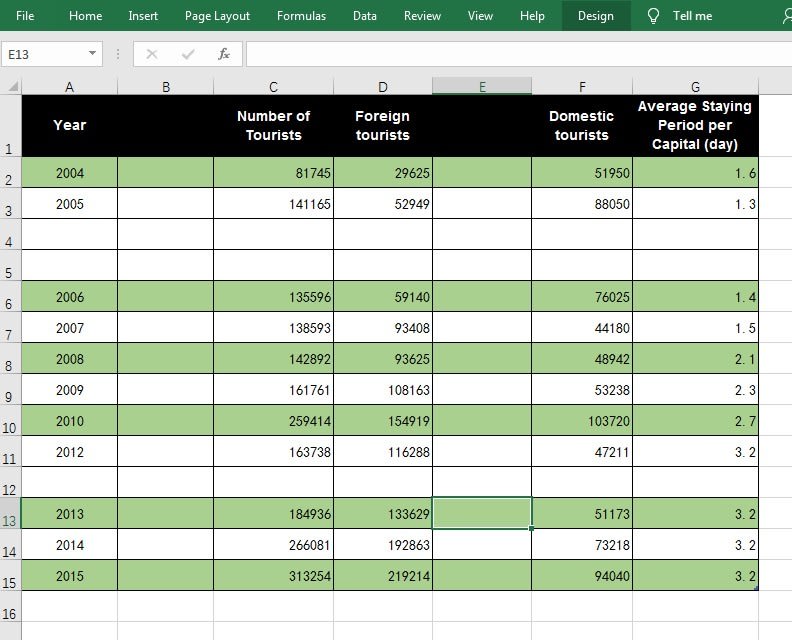Click the cell with value 142892
The height and width of the screenshot is (640, 792).
273,359
